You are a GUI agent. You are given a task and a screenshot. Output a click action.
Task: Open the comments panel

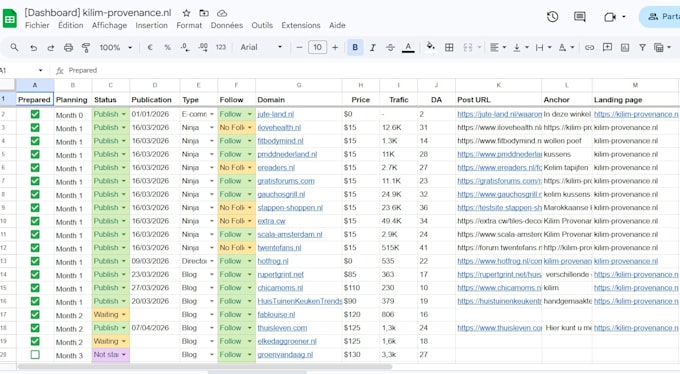(x=580, y=17)
